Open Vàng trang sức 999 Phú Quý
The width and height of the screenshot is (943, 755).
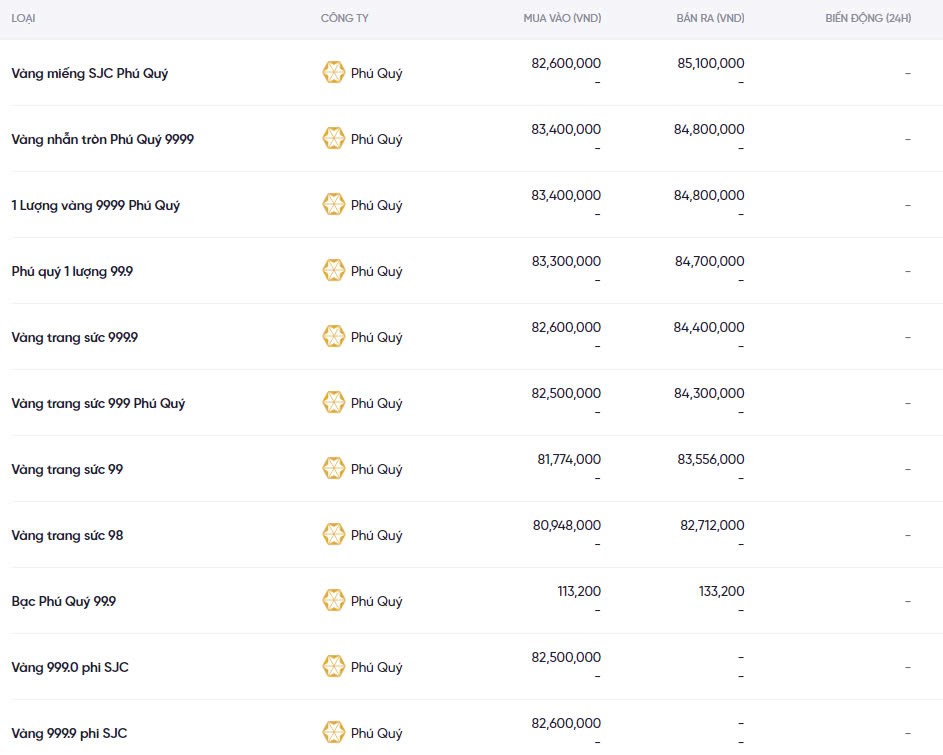click(98, 403)
